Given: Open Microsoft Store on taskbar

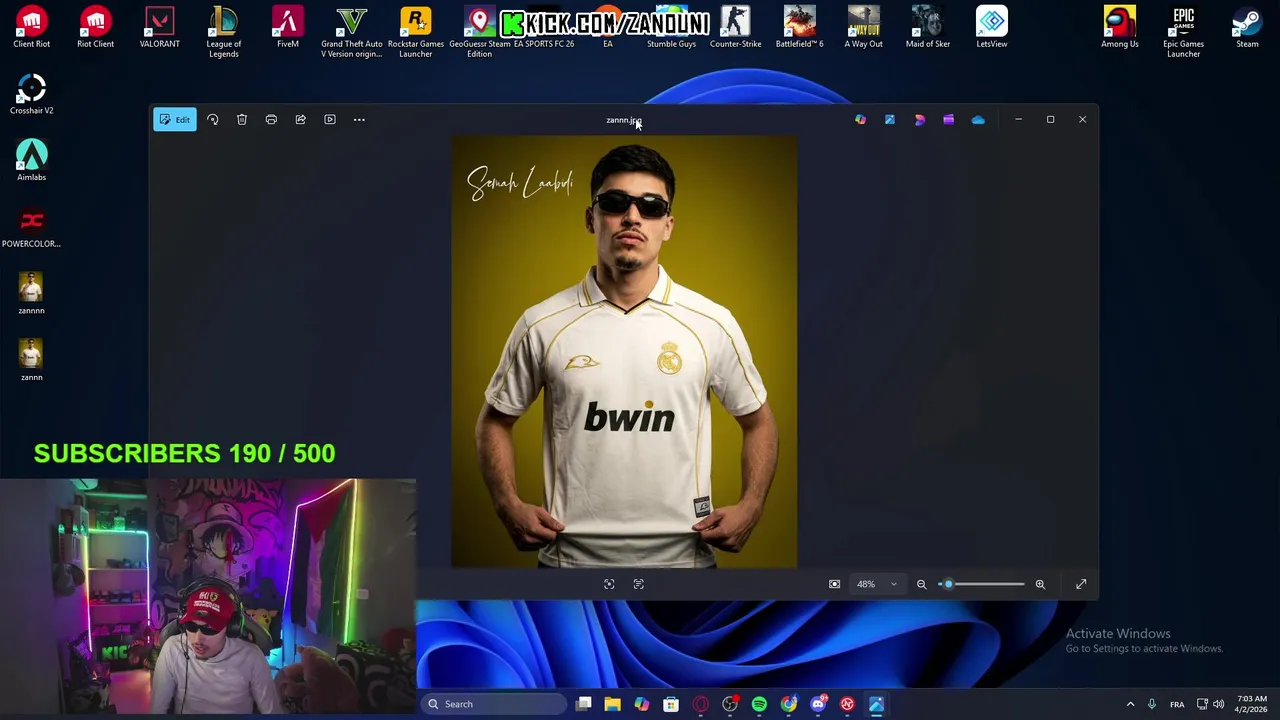Looking at the screenshot, I should click(671, 704).
